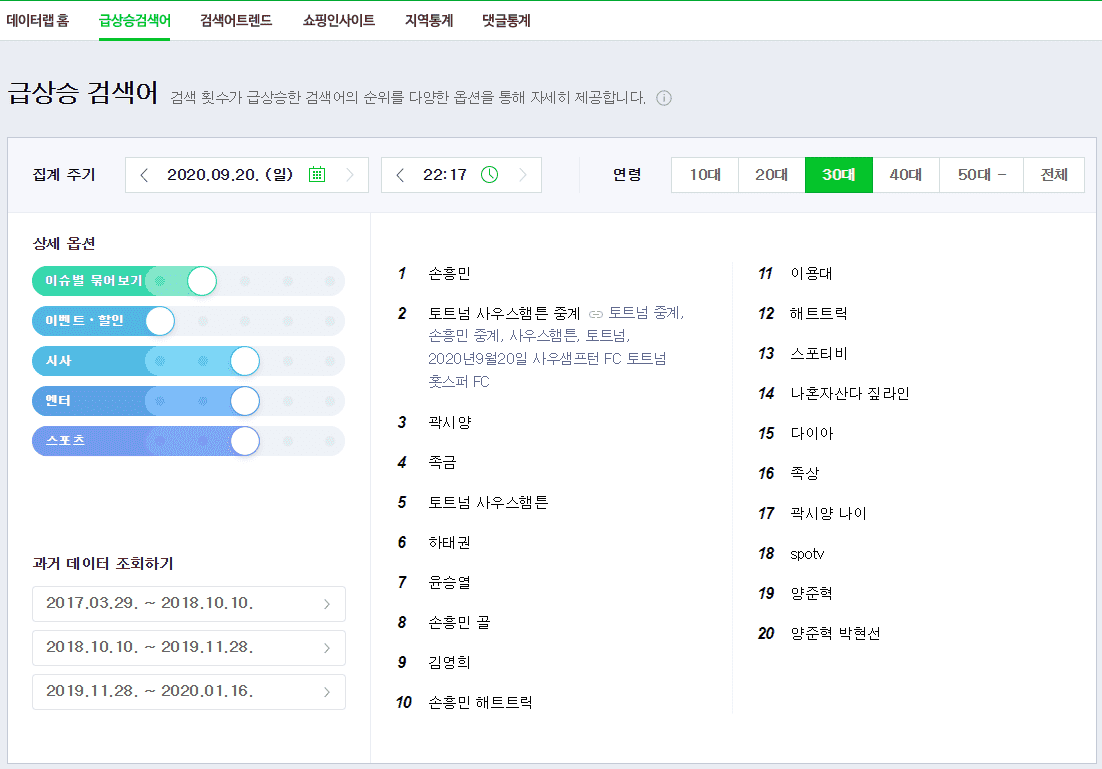This screenshot has height=769, width=1102.
Task: Open the 데이터랩 홈 tab
Action: coord(38,20)
